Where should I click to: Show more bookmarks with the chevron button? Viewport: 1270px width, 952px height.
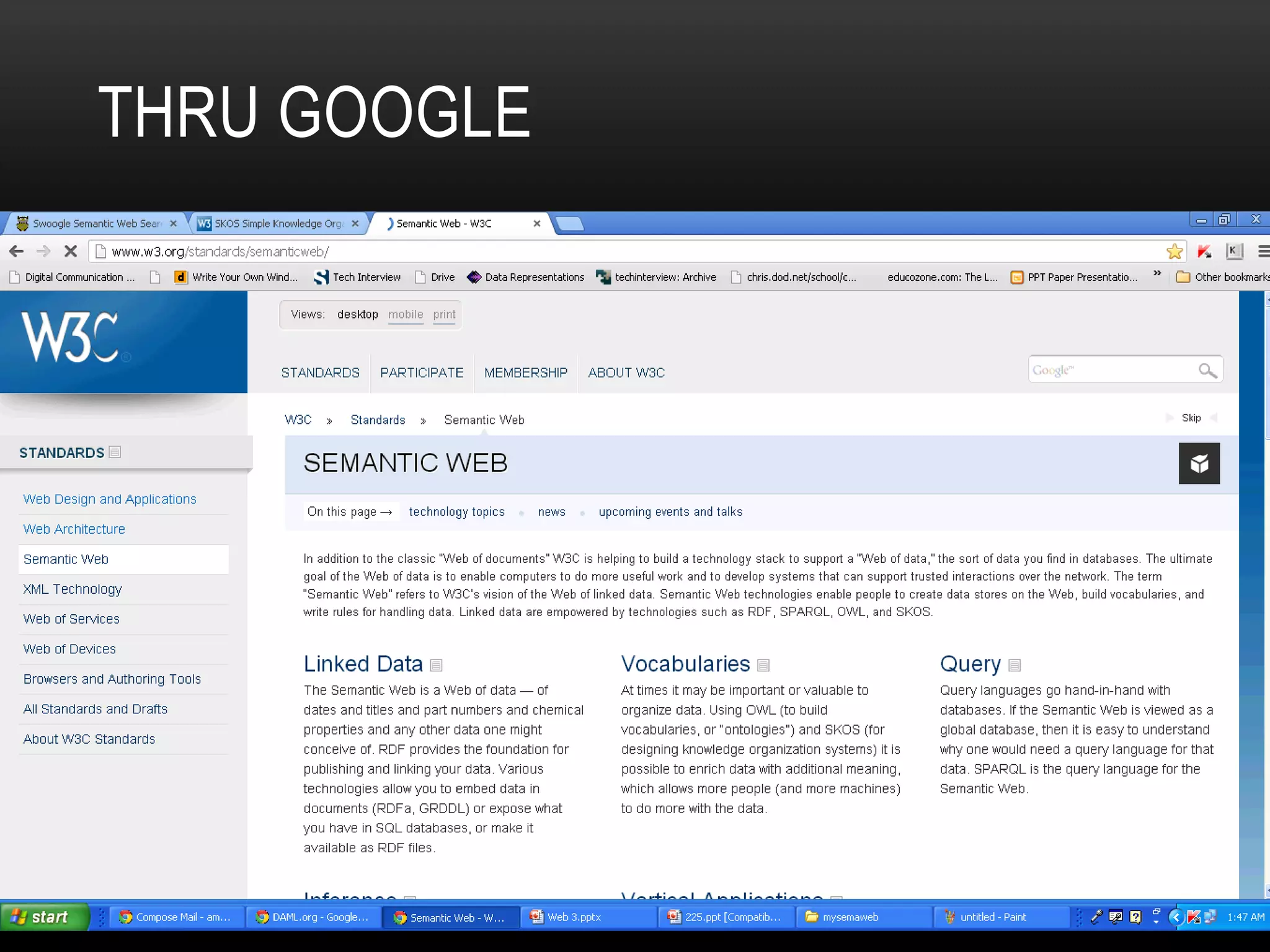(x=1157, y=273)
